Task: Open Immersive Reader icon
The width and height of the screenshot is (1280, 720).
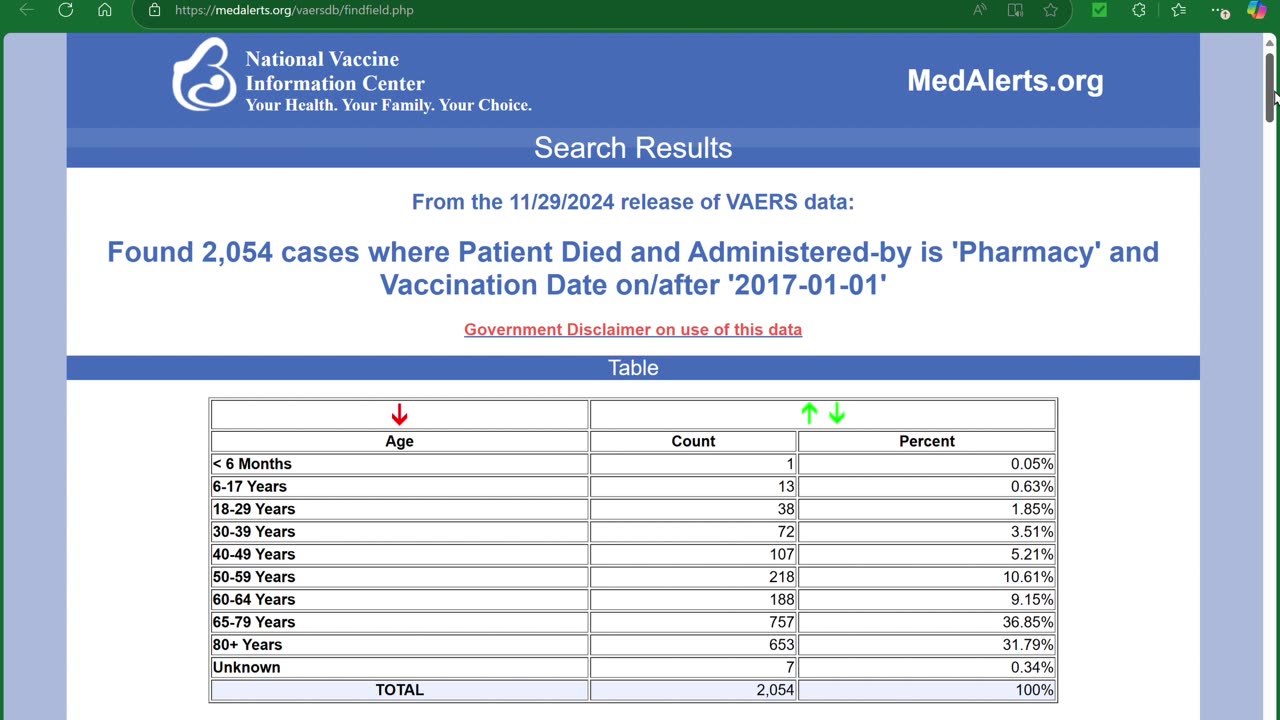Action: click(1015, 10)
